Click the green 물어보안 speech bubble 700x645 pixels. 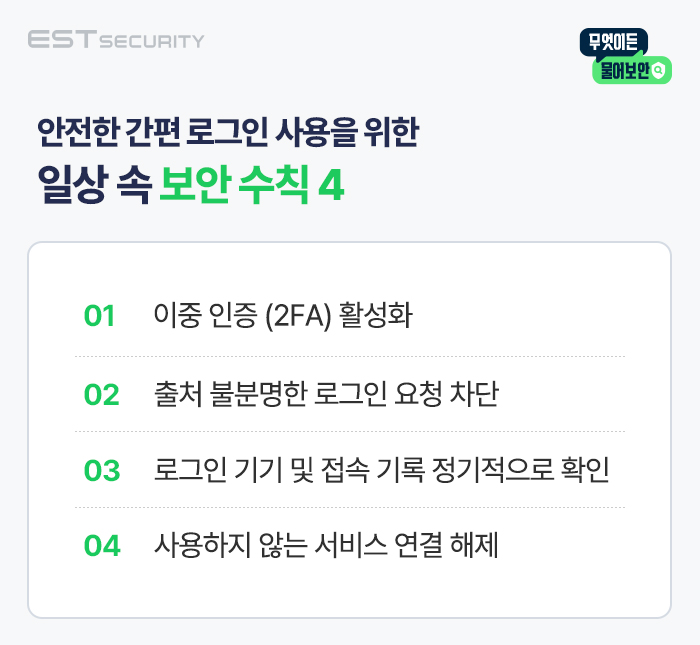click(x=632, y=70)
